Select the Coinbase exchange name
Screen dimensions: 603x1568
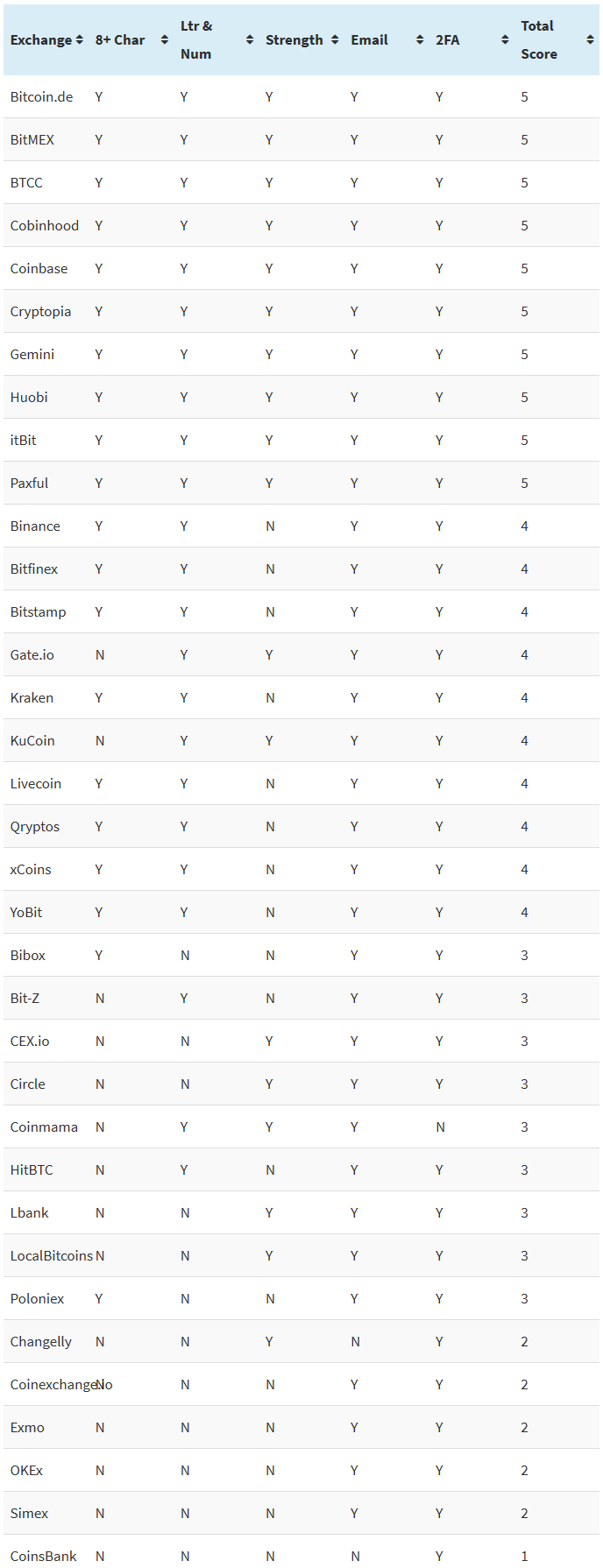[x=39, y=269]
